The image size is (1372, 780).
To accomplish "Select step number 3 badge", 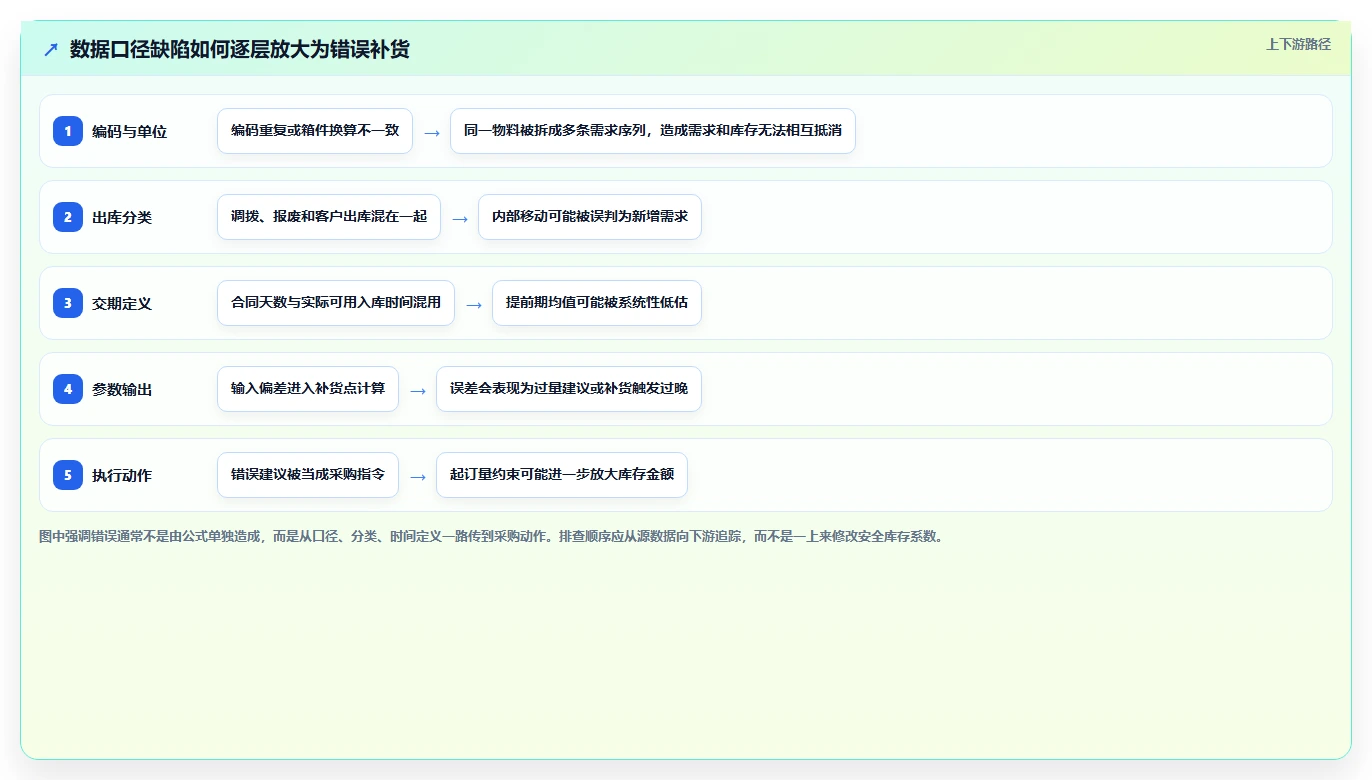I will coord(68,303).
